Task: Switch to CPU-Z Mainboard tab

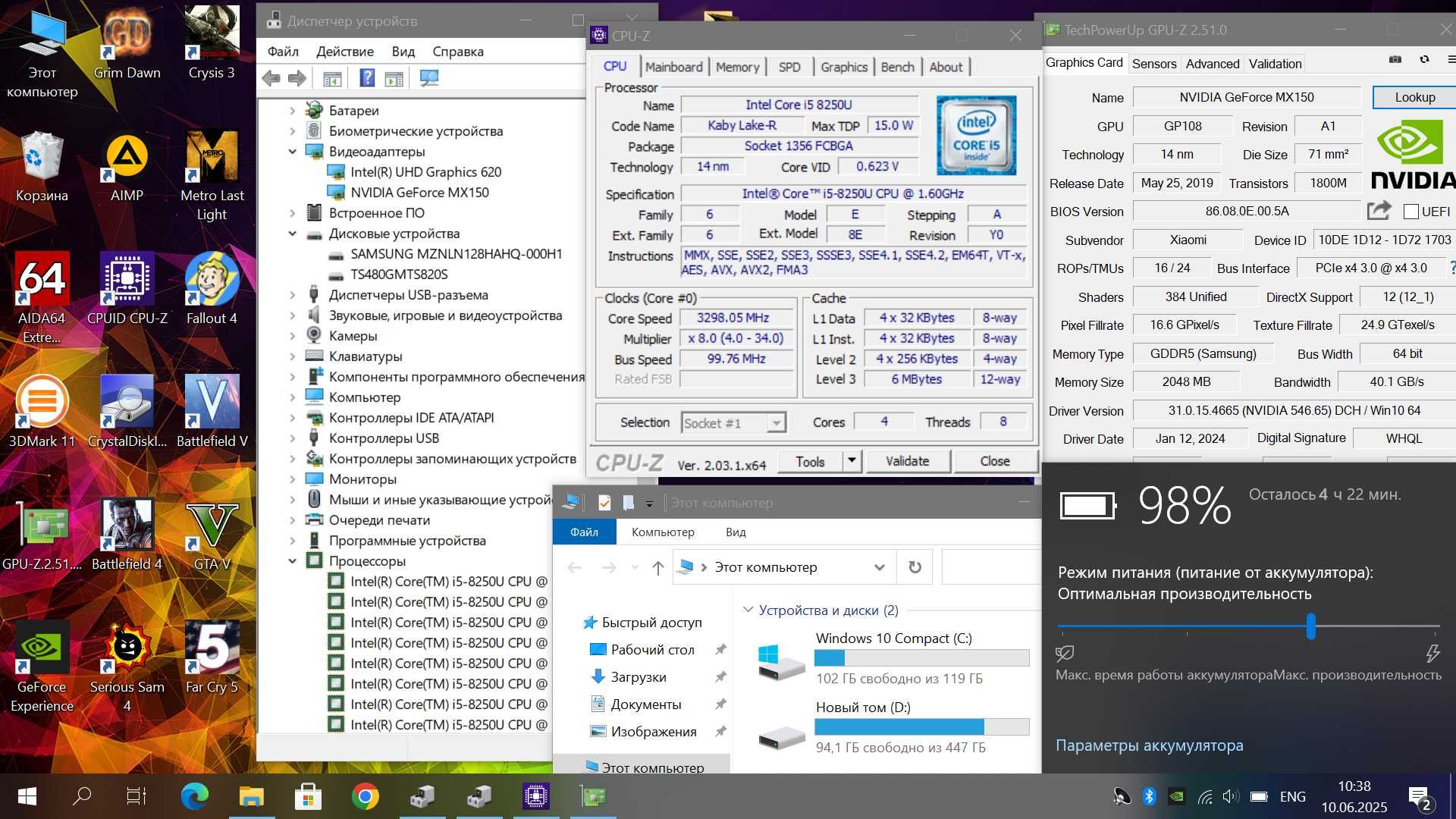Action: (x=674, y=67)
